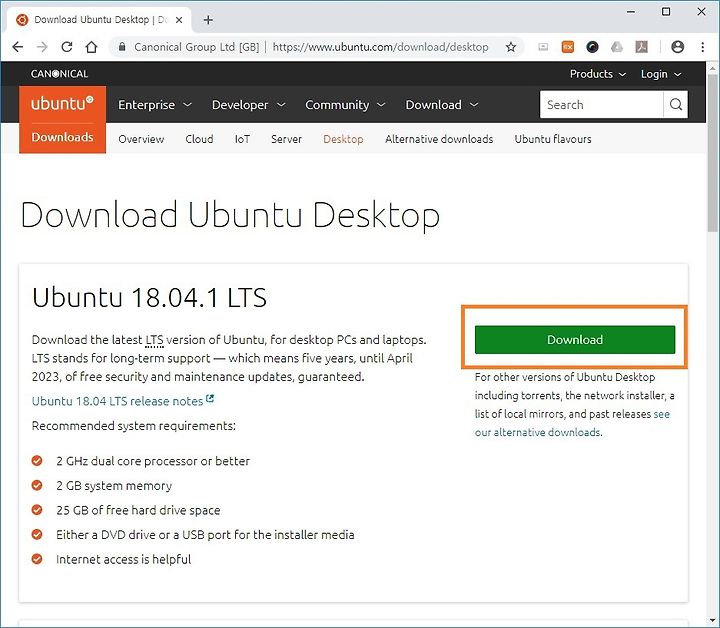Screen dimensions: 720x628
Task: Click the Downloads section label
Action: coord(62,137)
